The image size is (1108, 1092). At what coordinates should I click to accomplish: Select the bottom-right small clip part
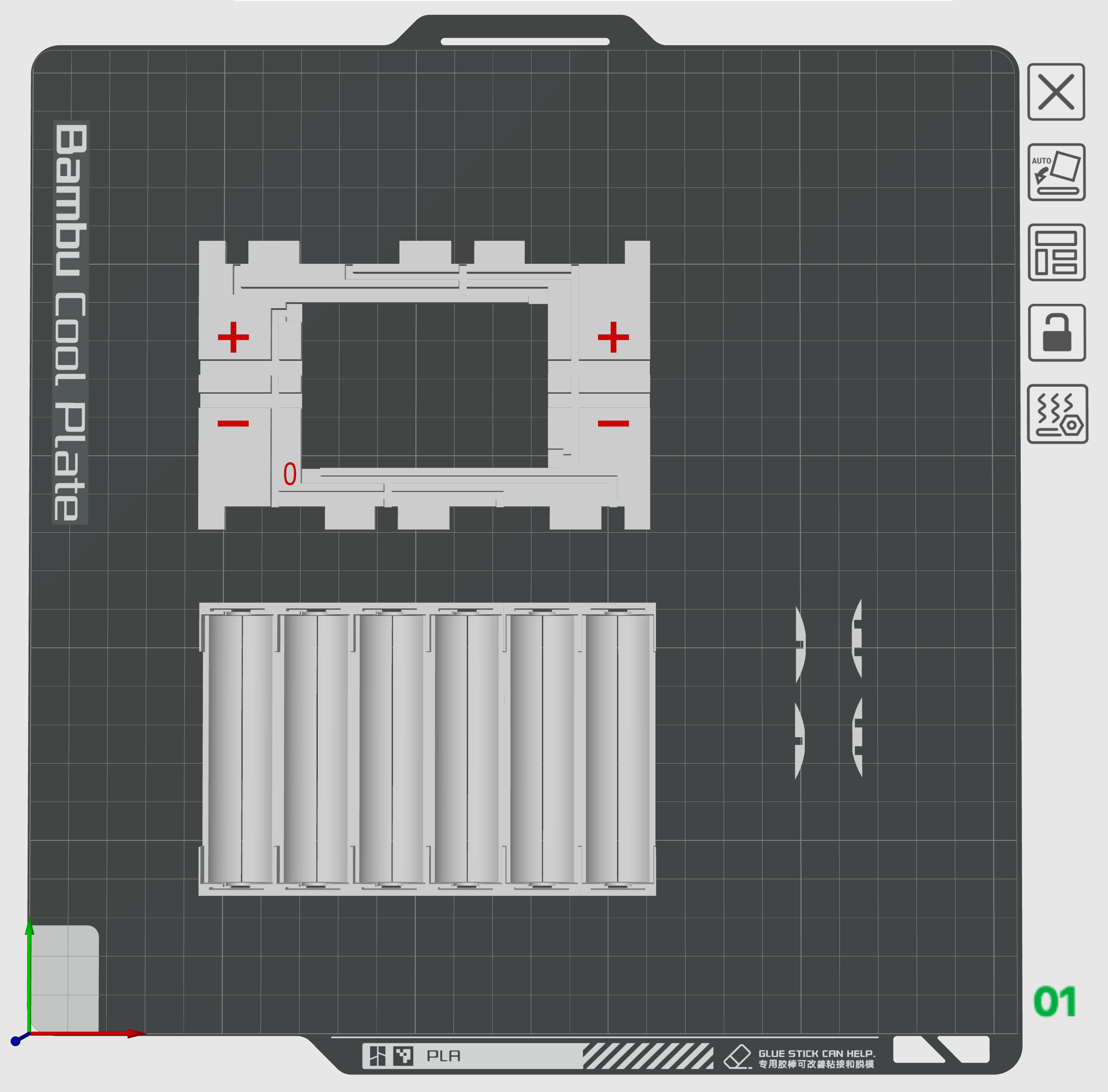pos(858,737)
